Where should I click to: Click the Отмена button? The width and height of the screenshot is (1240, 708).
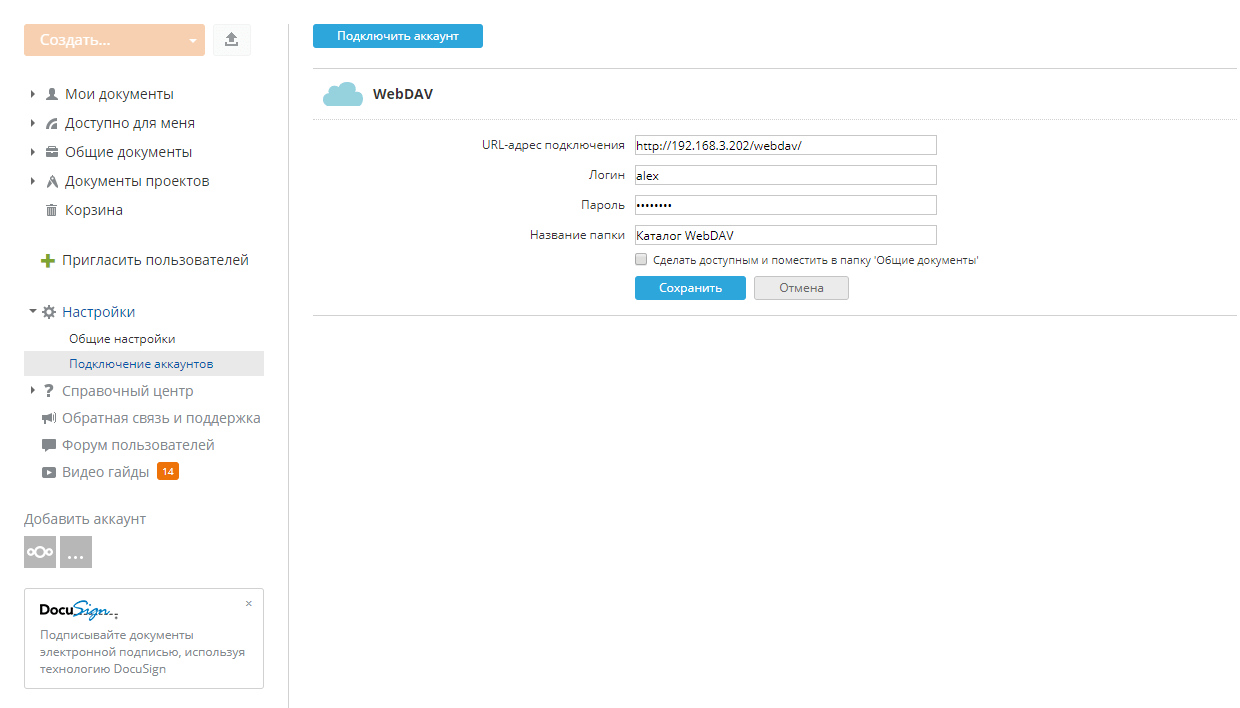click(x=801, y=288)
